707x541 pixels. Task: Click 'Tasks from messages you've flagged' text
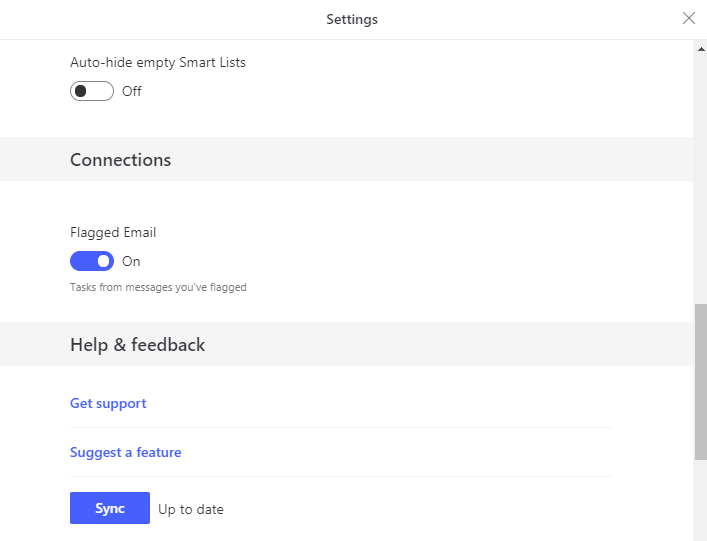158,287
